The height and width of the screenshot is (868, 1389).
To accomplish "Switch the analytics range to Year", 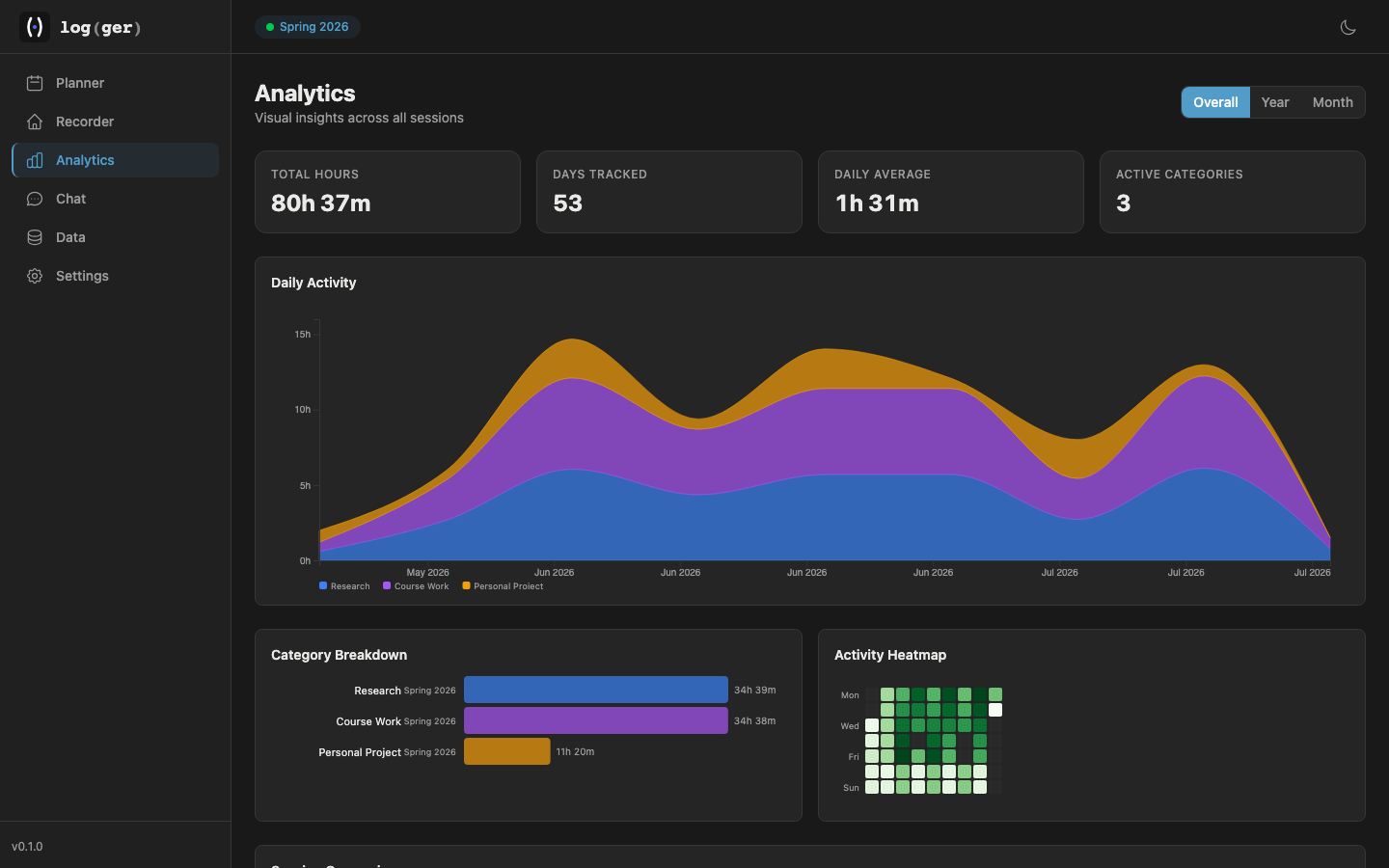I will click(x=1275, y=102).
